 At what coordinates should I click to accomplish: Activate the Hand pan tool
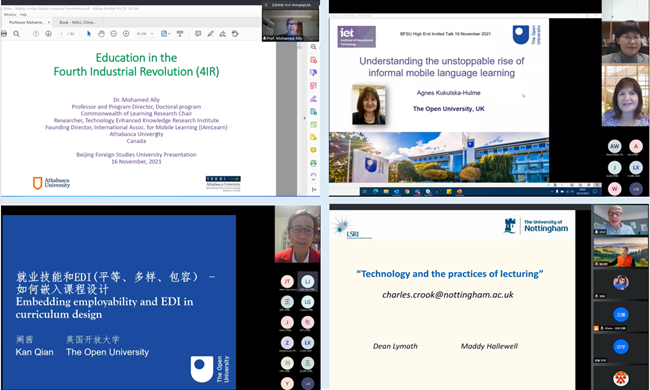(x=101, y=34)
